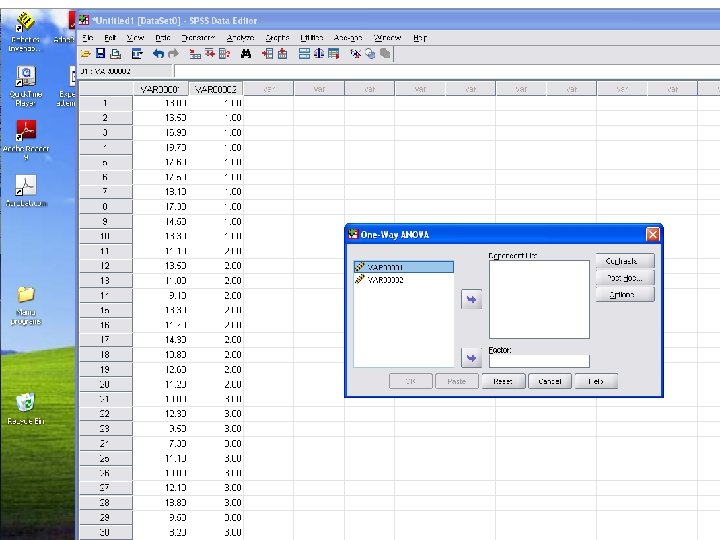
Task: Click the Reset button
Action: (503, 381)
